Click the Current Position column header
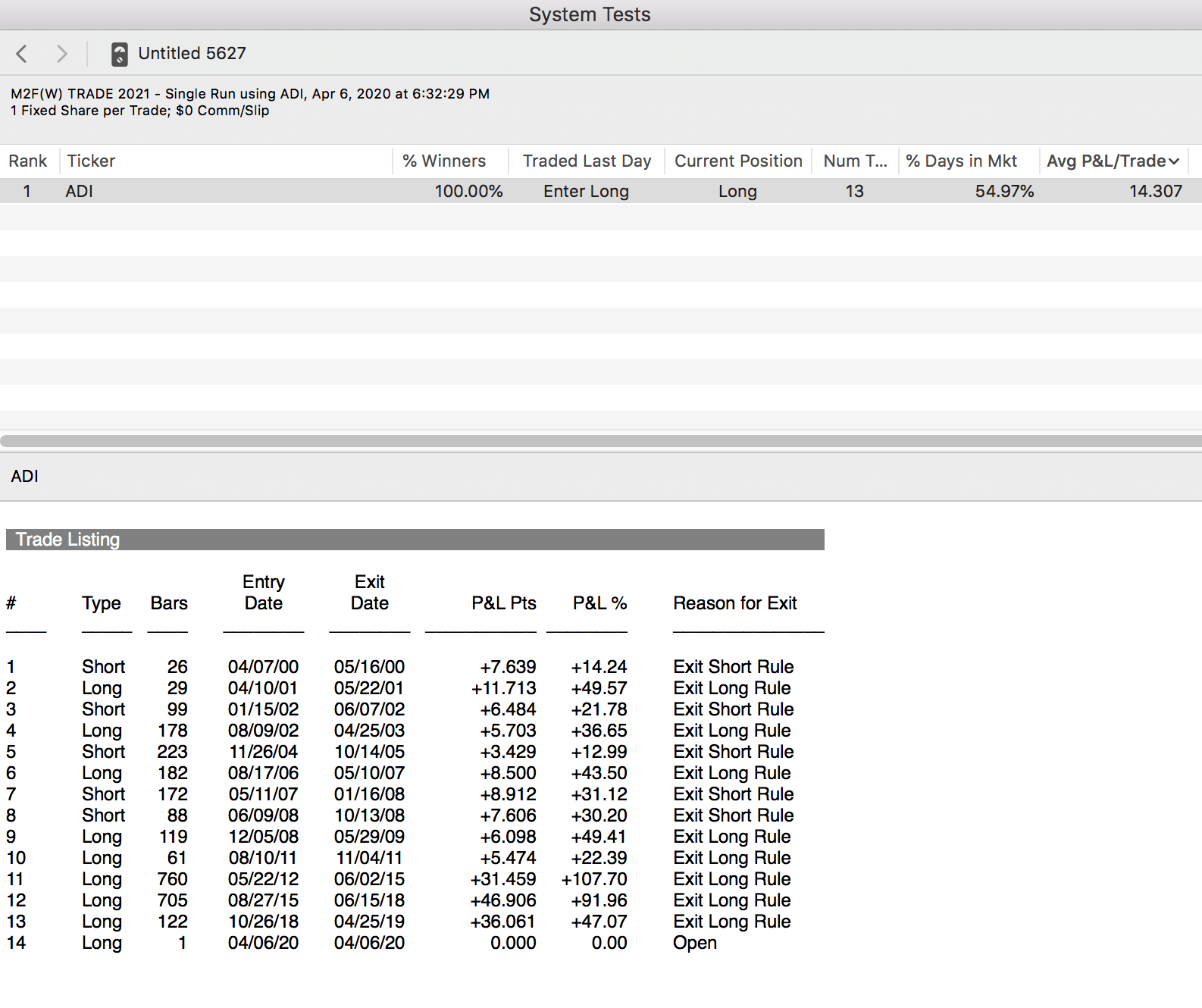 click(x=738, y=161)
